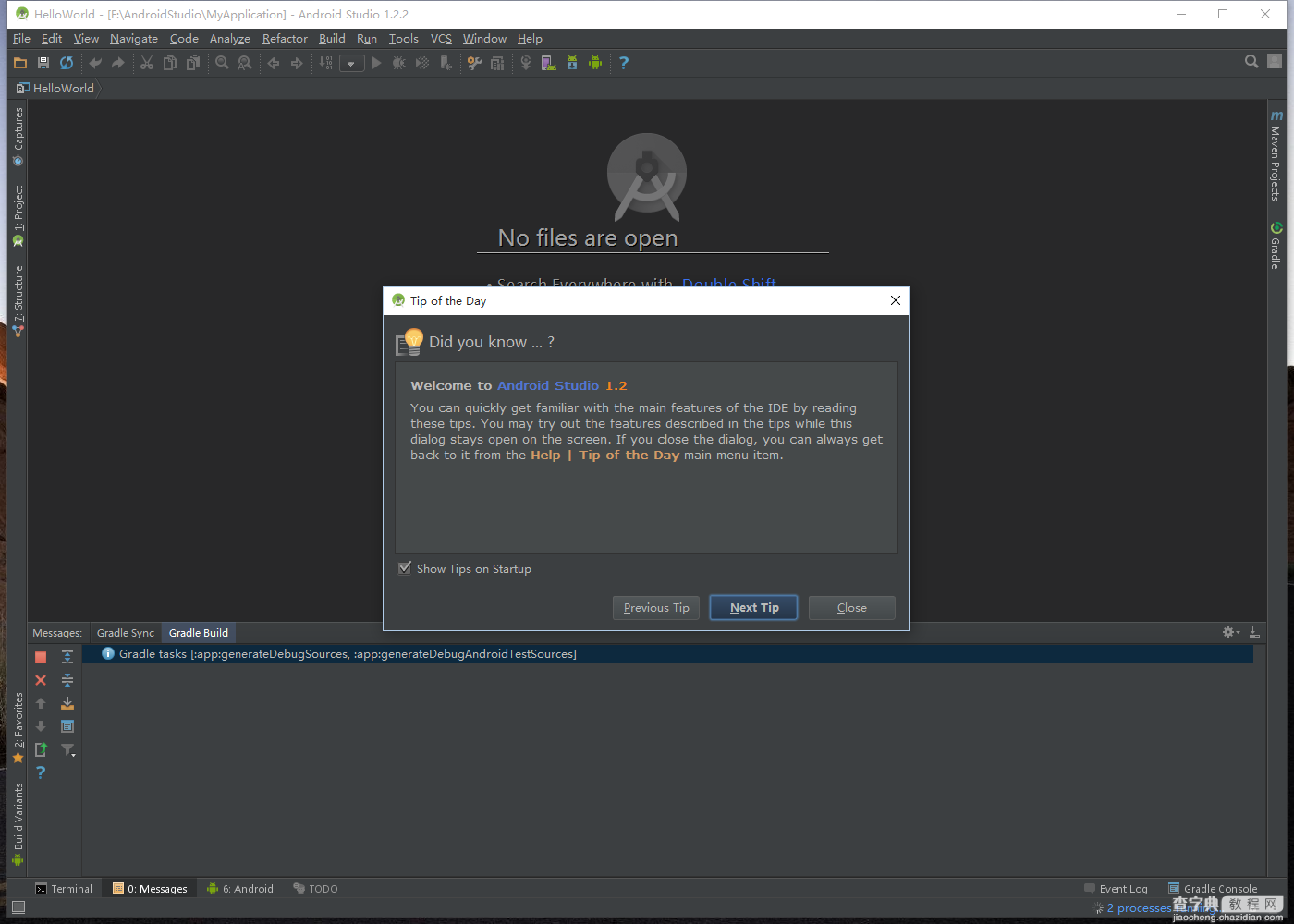Click the Undo arrow in toolbar

pos(94,63)
